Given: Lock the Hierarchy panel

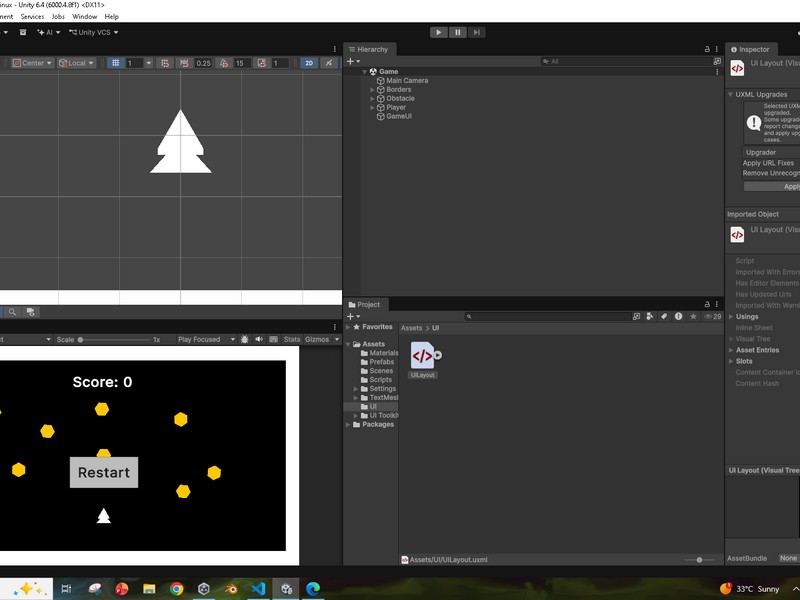Looking at the screenshot, I should click(x=707, y=49).
